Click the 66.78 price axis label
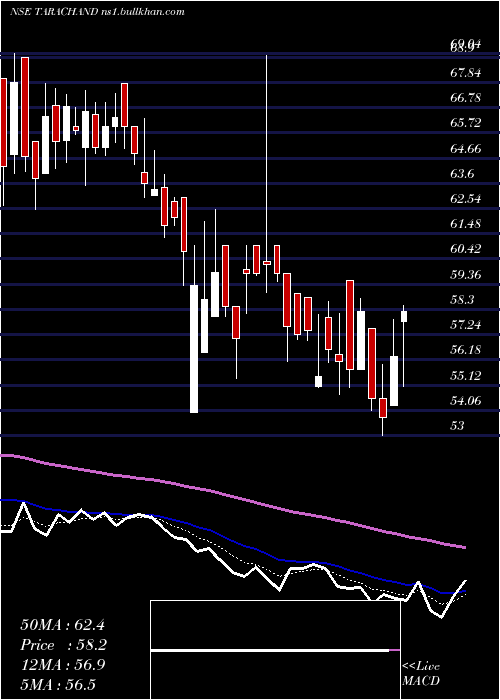The width and height of the screenshot is (500, 700). (x=466, y=98)
